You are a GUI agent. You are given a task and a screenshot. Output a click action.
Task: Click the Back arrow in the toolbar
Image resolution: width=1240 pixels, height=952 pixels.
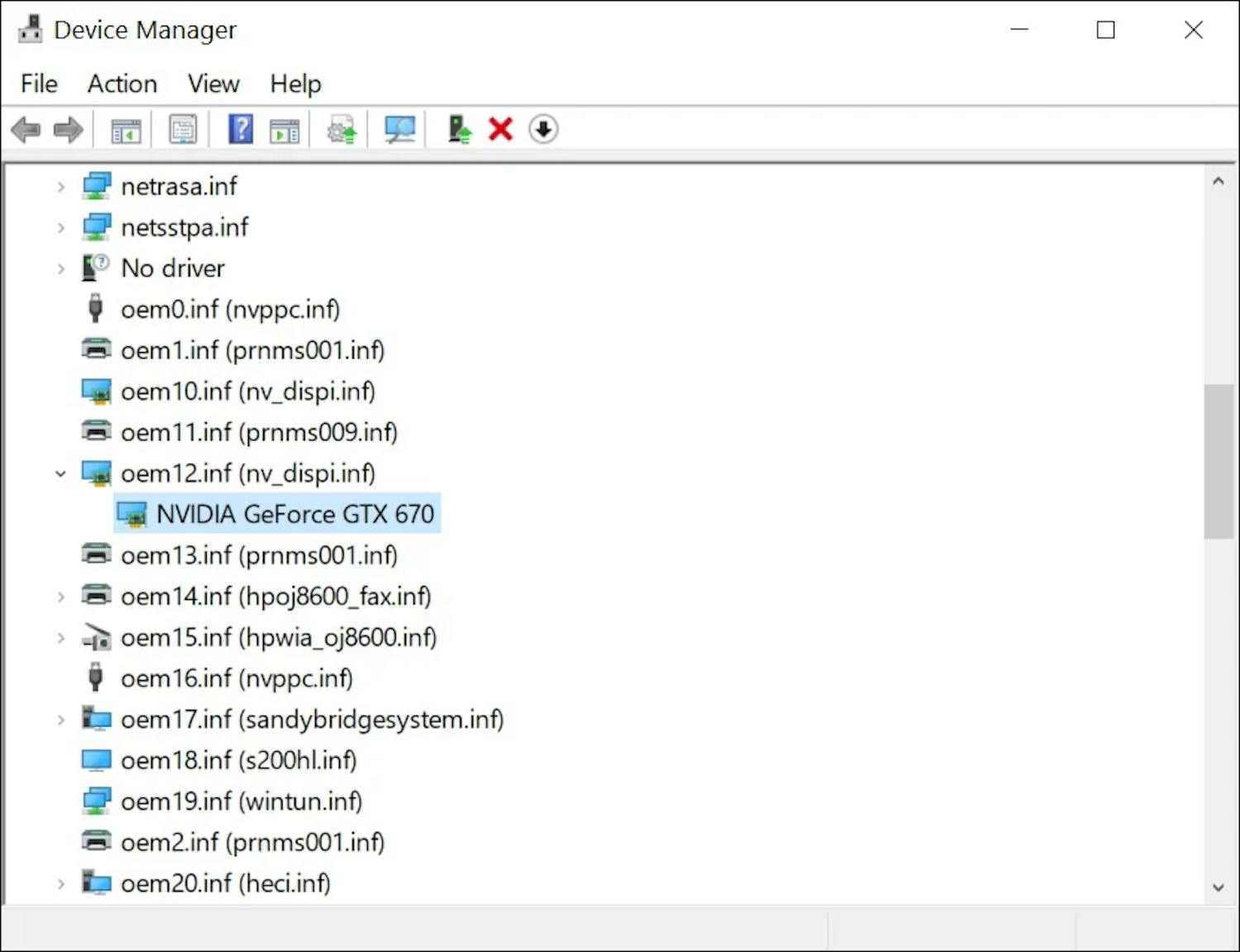(26, 130)
